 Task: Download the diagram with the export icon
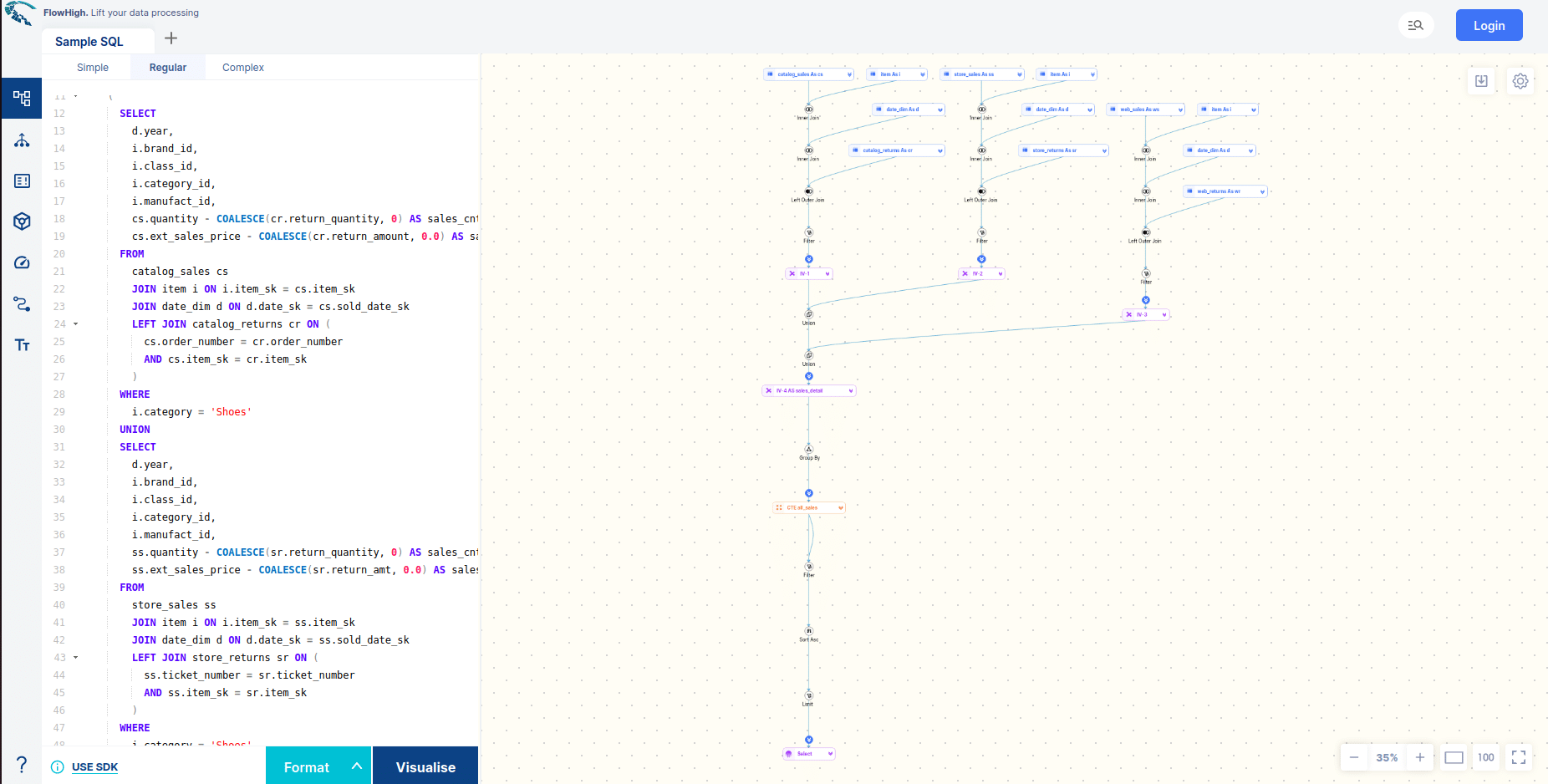[1481, 81]
